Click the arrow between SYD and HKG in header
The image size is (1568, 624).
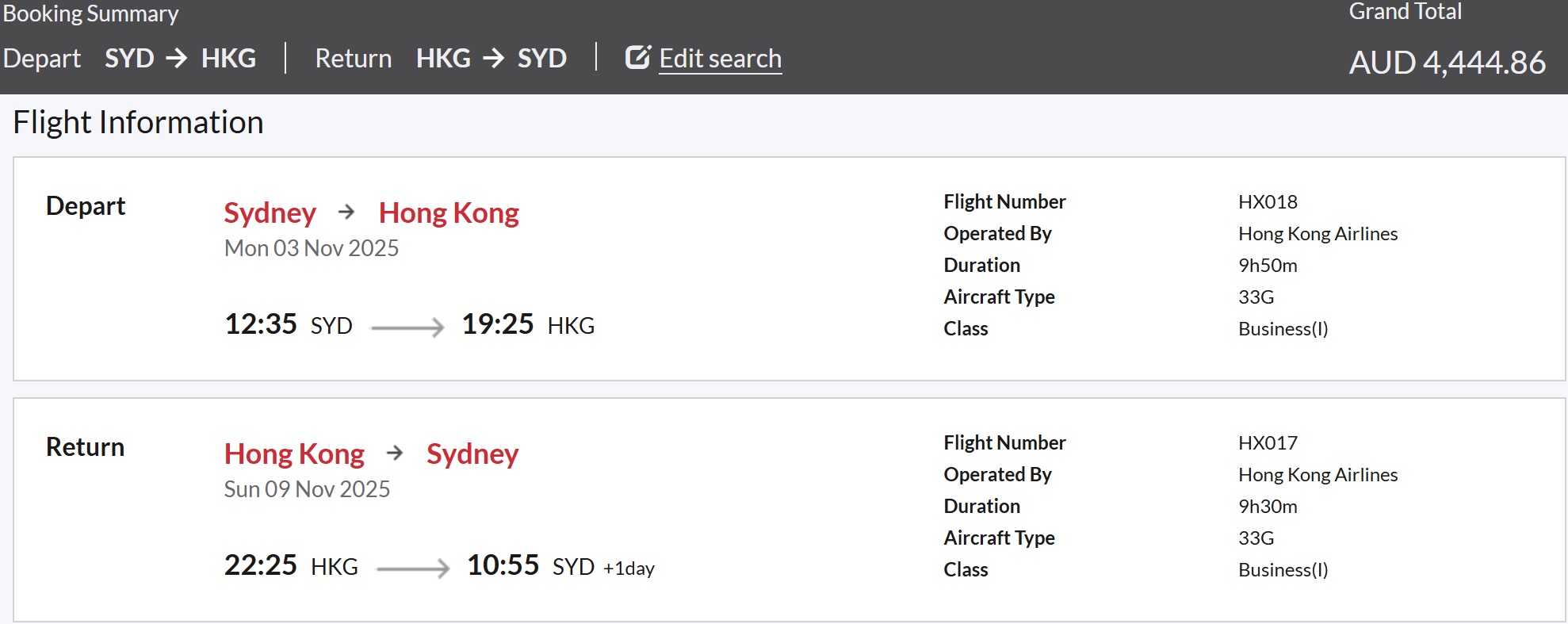[x=177, y=58]
